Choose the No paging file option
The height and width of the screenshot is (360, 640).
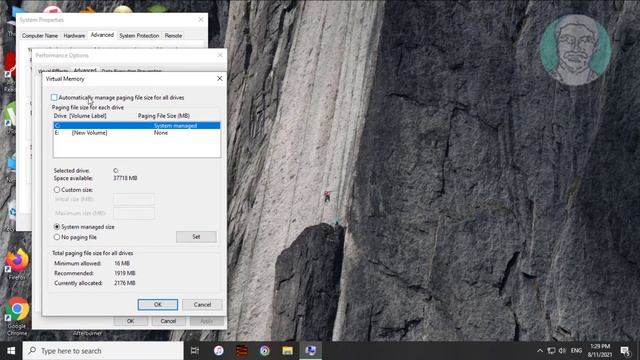[57, 237]
